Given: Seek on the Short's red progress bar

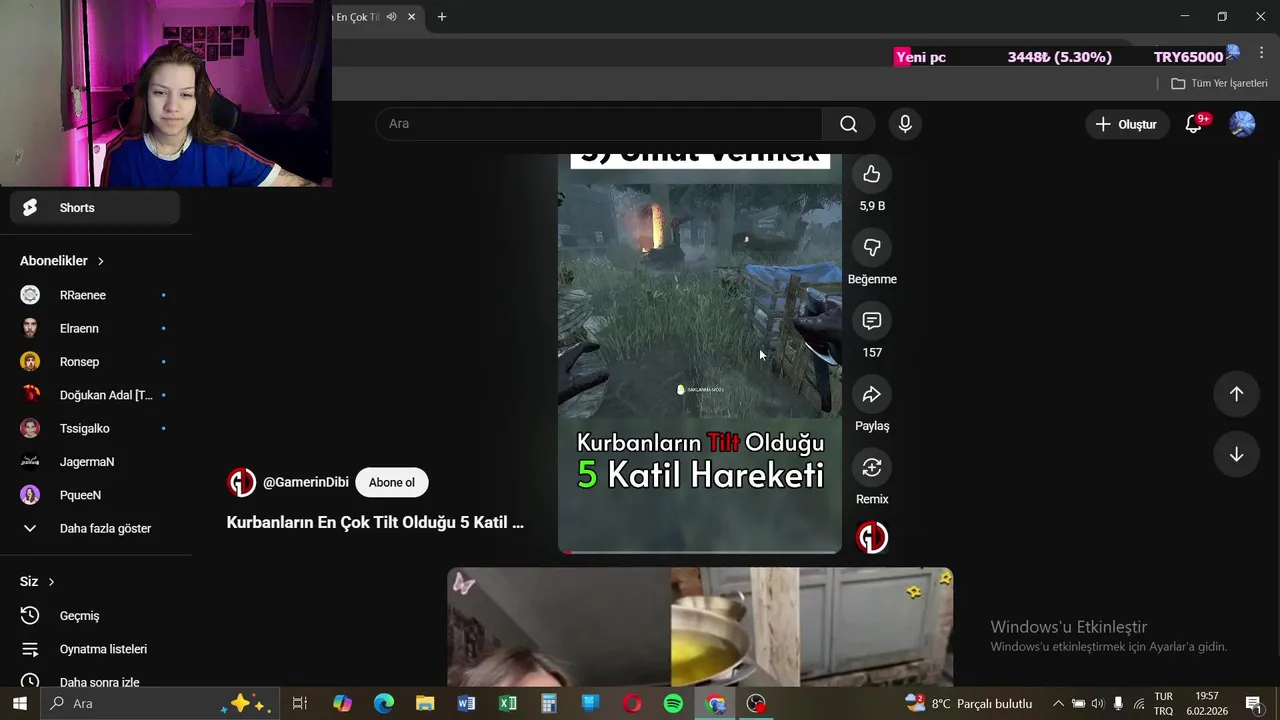Looking at the screenshot, I should (700, 551).
